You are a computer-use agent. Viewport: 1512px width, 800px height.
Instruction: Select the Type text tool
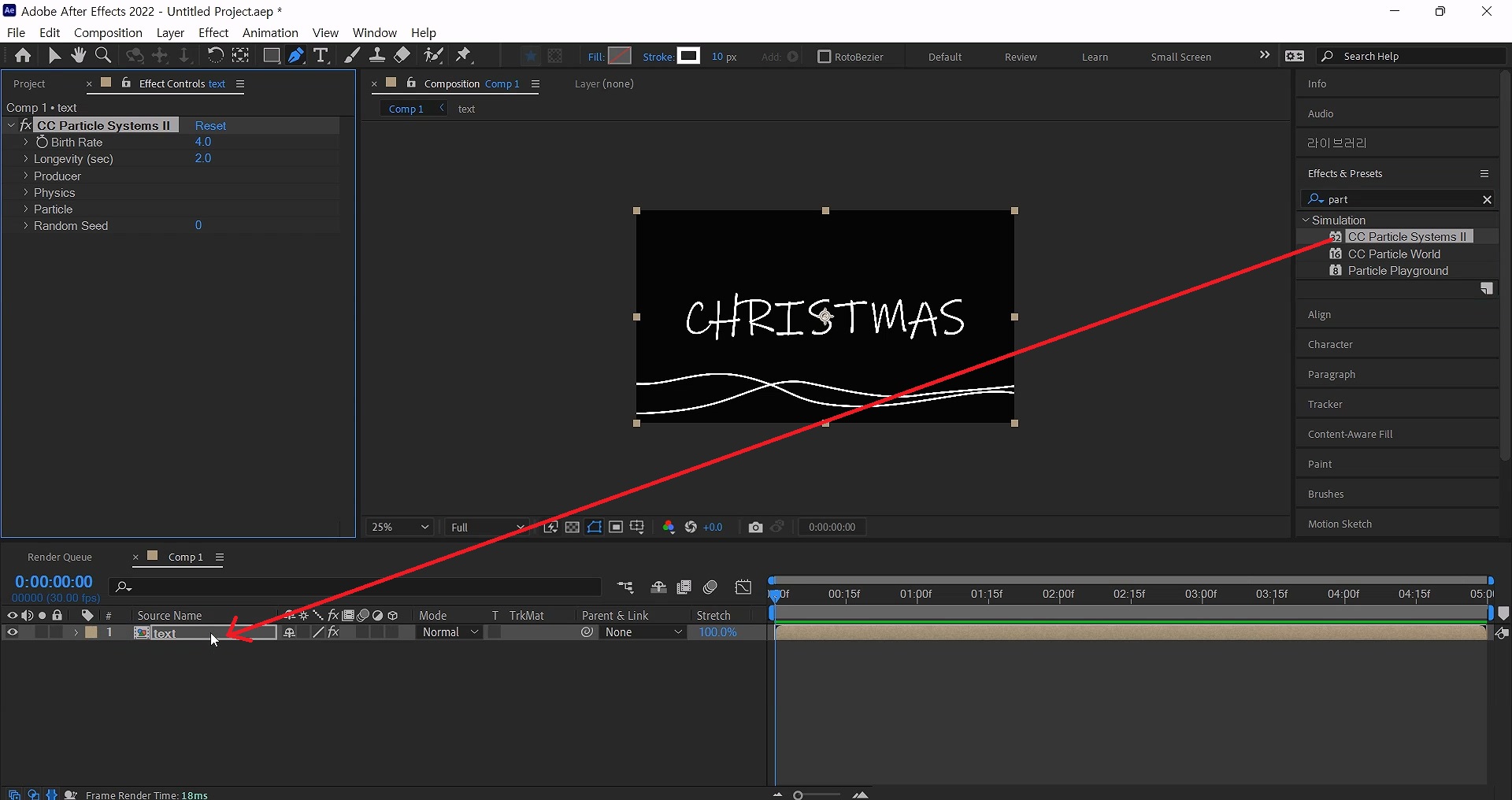point(321,55)
